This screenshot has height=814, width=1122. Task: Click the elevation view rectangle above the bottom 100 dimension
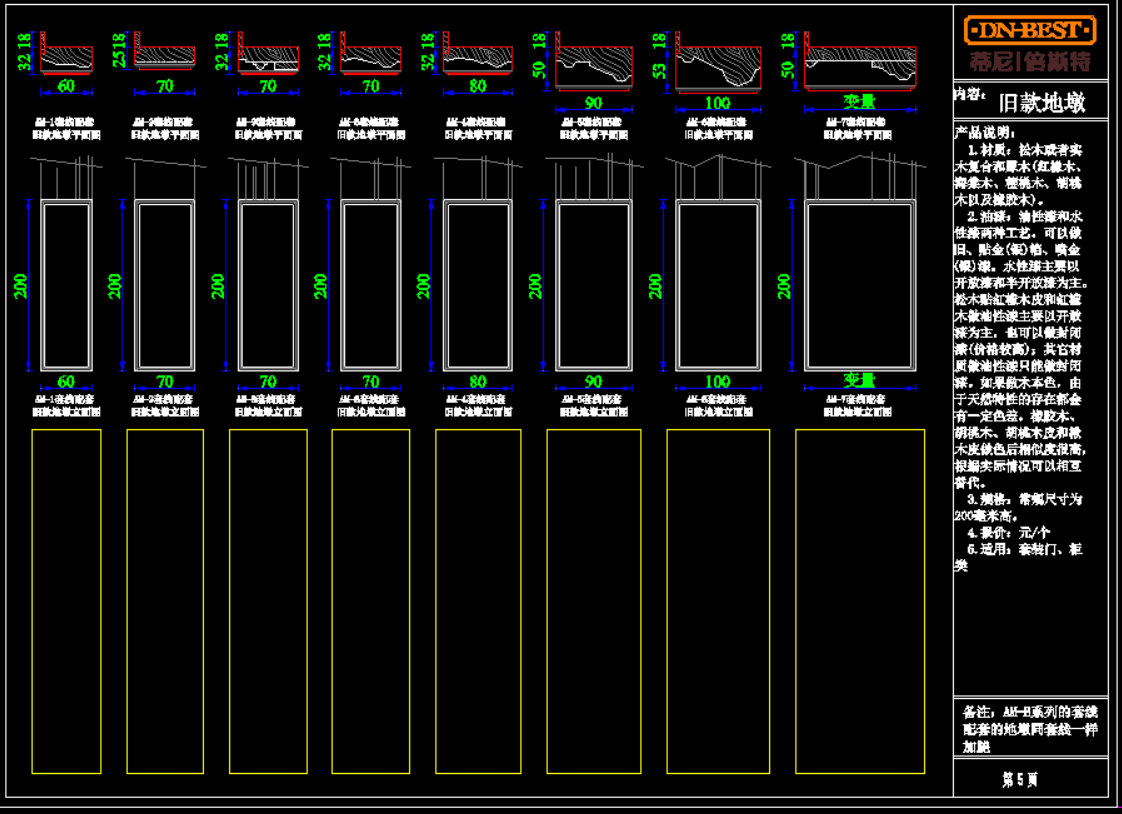point(717,285)
